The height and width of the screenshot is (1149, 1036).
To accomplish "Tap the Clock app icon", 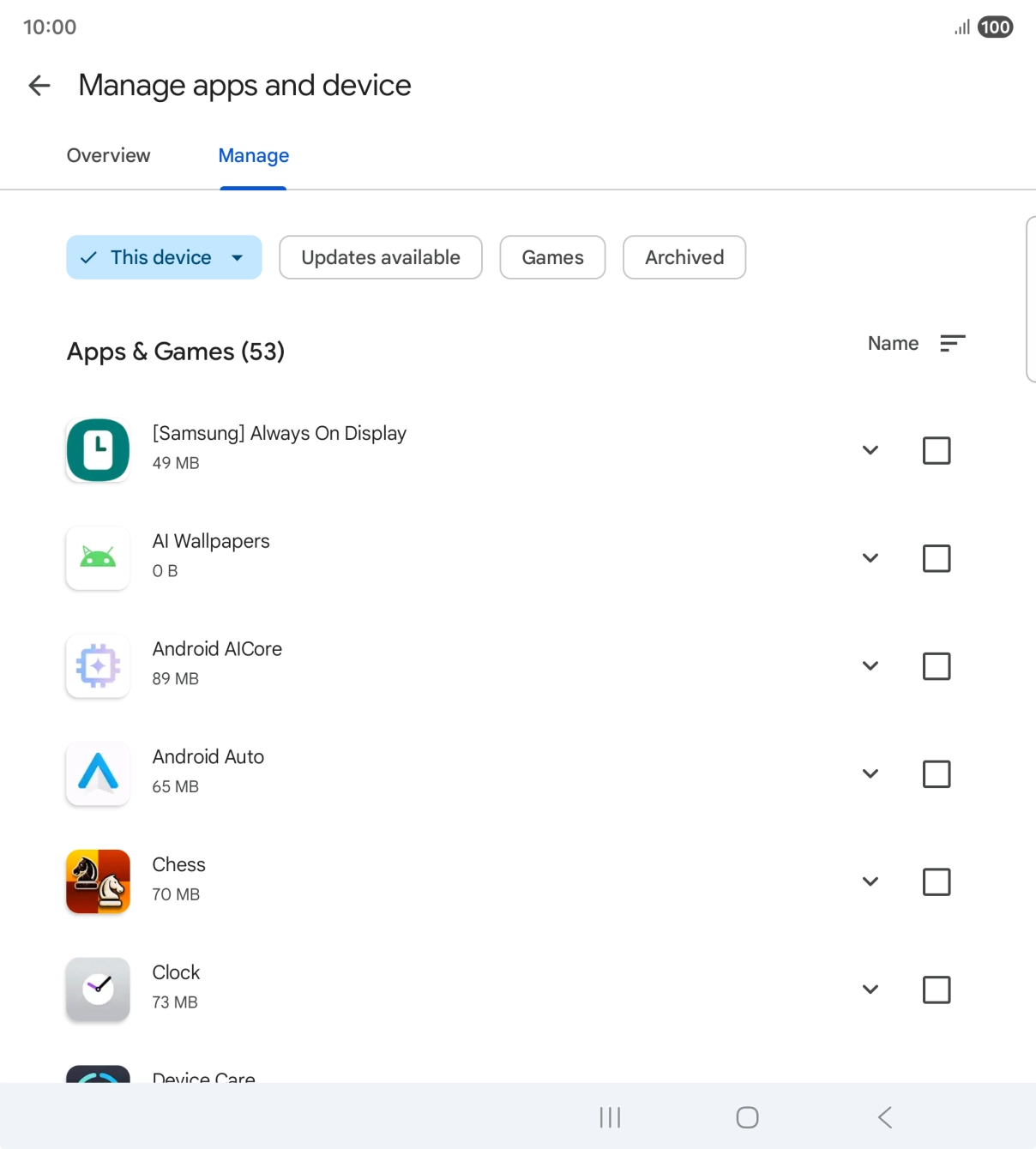I will point(98,990).
